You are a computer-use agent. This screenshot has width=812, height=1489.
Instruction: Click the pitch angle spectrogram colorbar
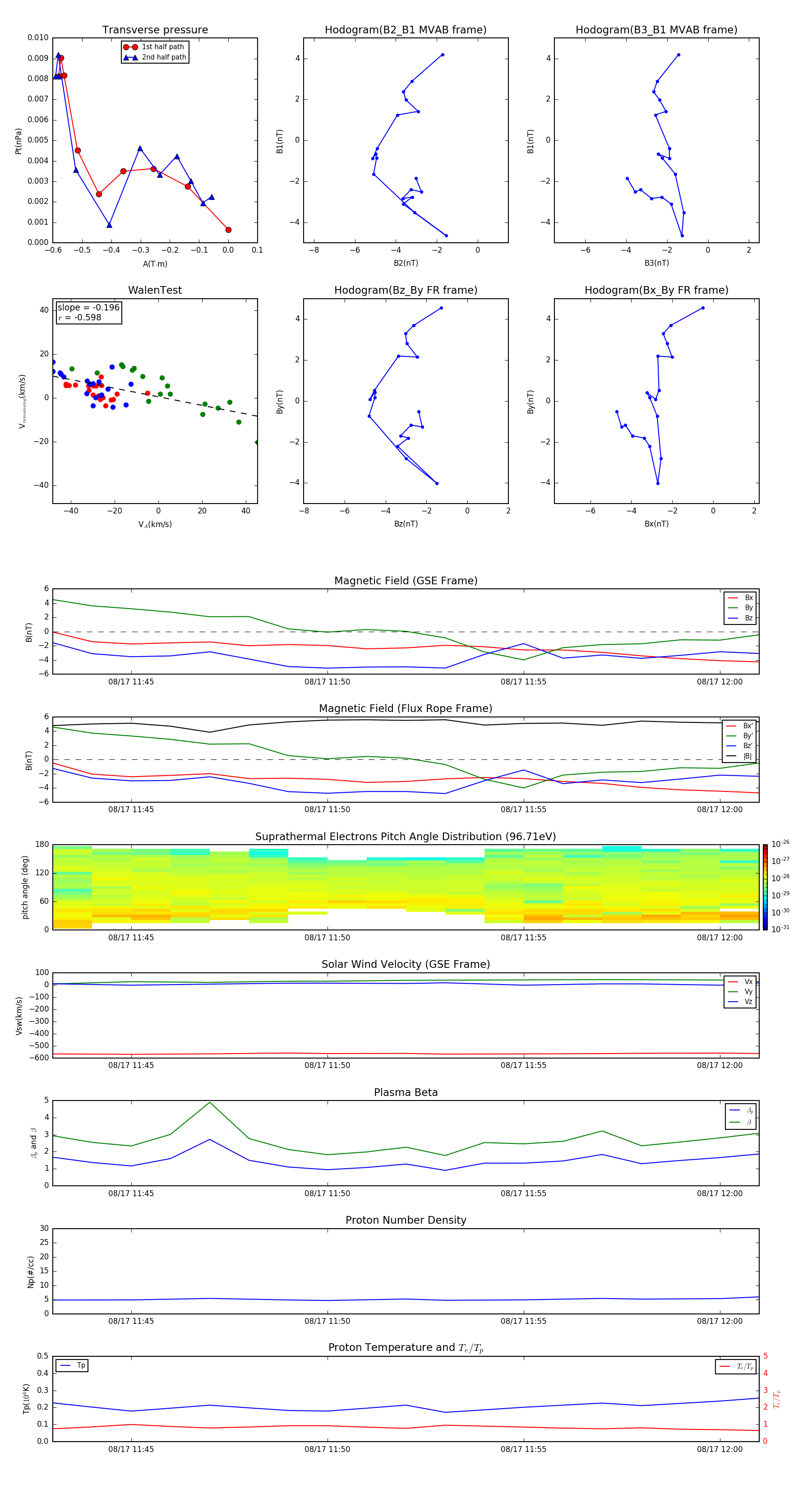pyautogui.click(x=765, y=887)
